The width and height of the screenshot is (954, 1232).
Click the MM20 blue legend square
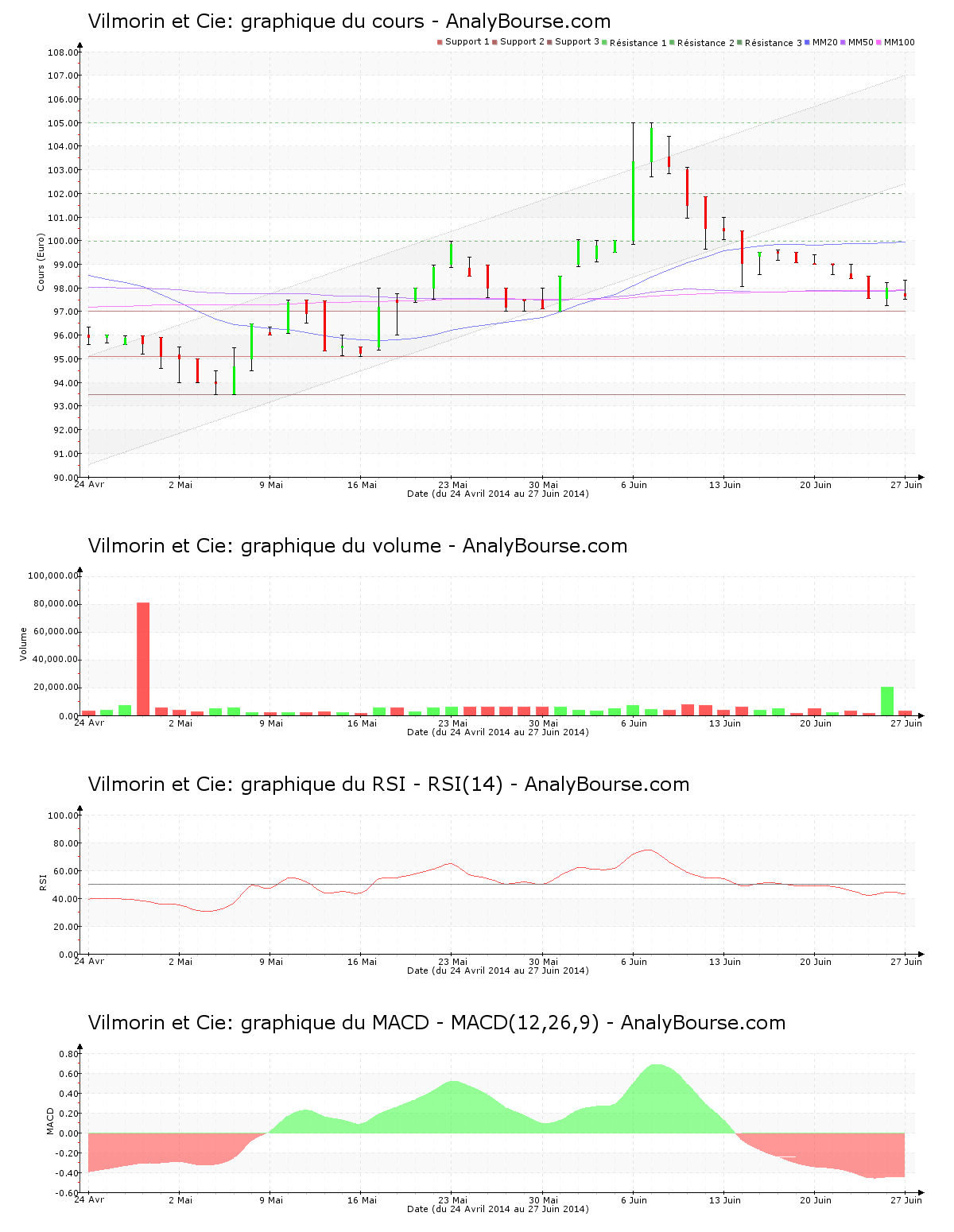808,42
